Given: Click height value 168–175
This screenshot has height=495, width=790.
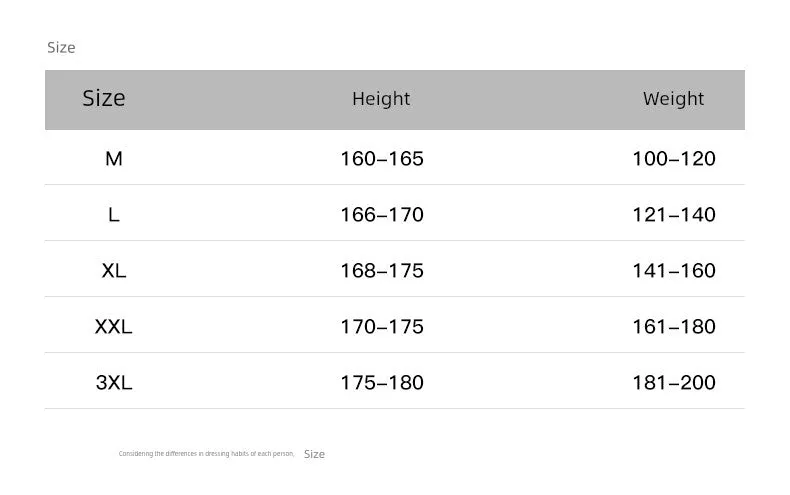Looking at the screenshot, I should 382,271.
